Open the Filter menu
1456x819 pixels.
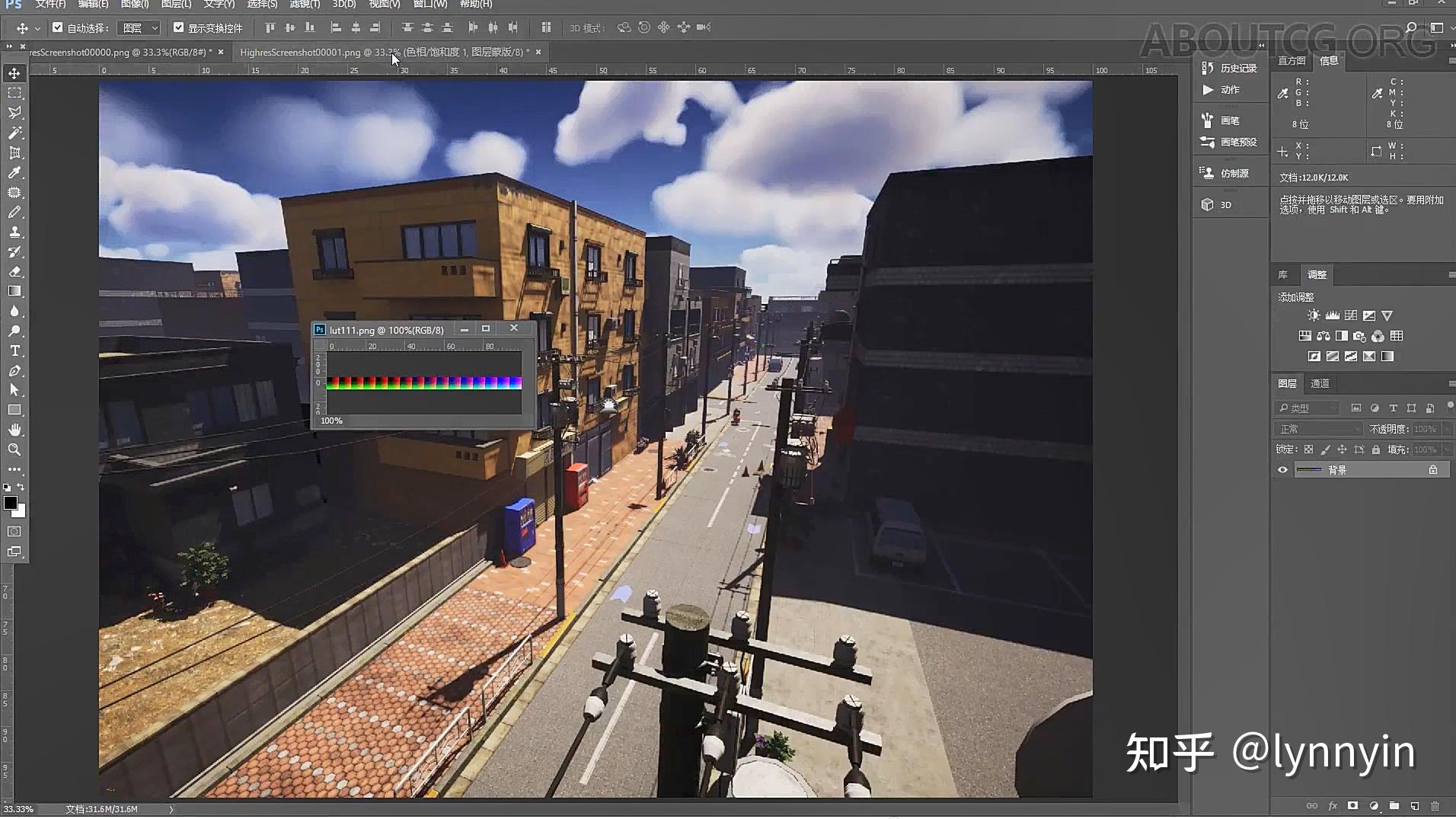tap(305, 5)
